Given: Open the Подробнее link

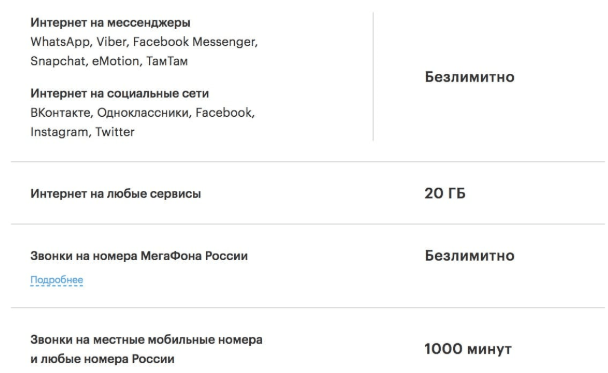Looking at the screenshot, I should pyautogui.click(x=57, y=280).
